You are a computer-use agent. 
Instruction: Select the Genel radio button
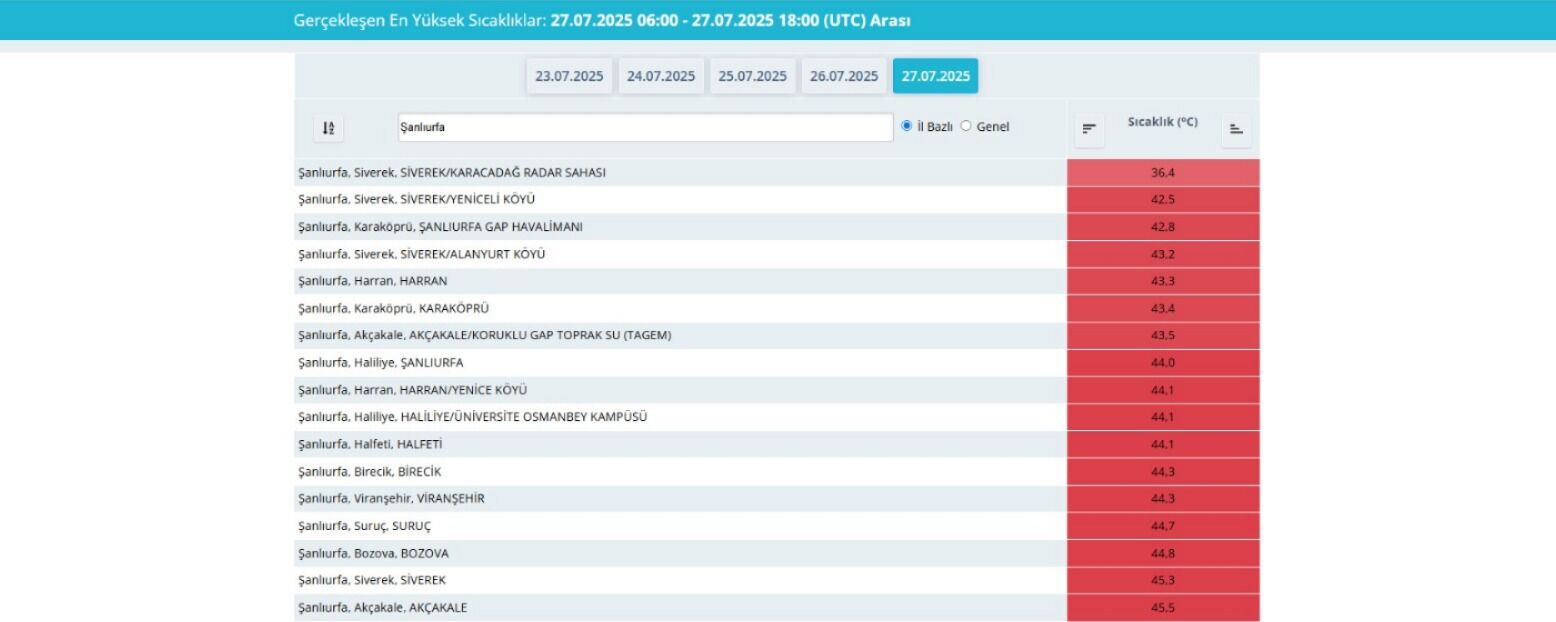point(966,126)
